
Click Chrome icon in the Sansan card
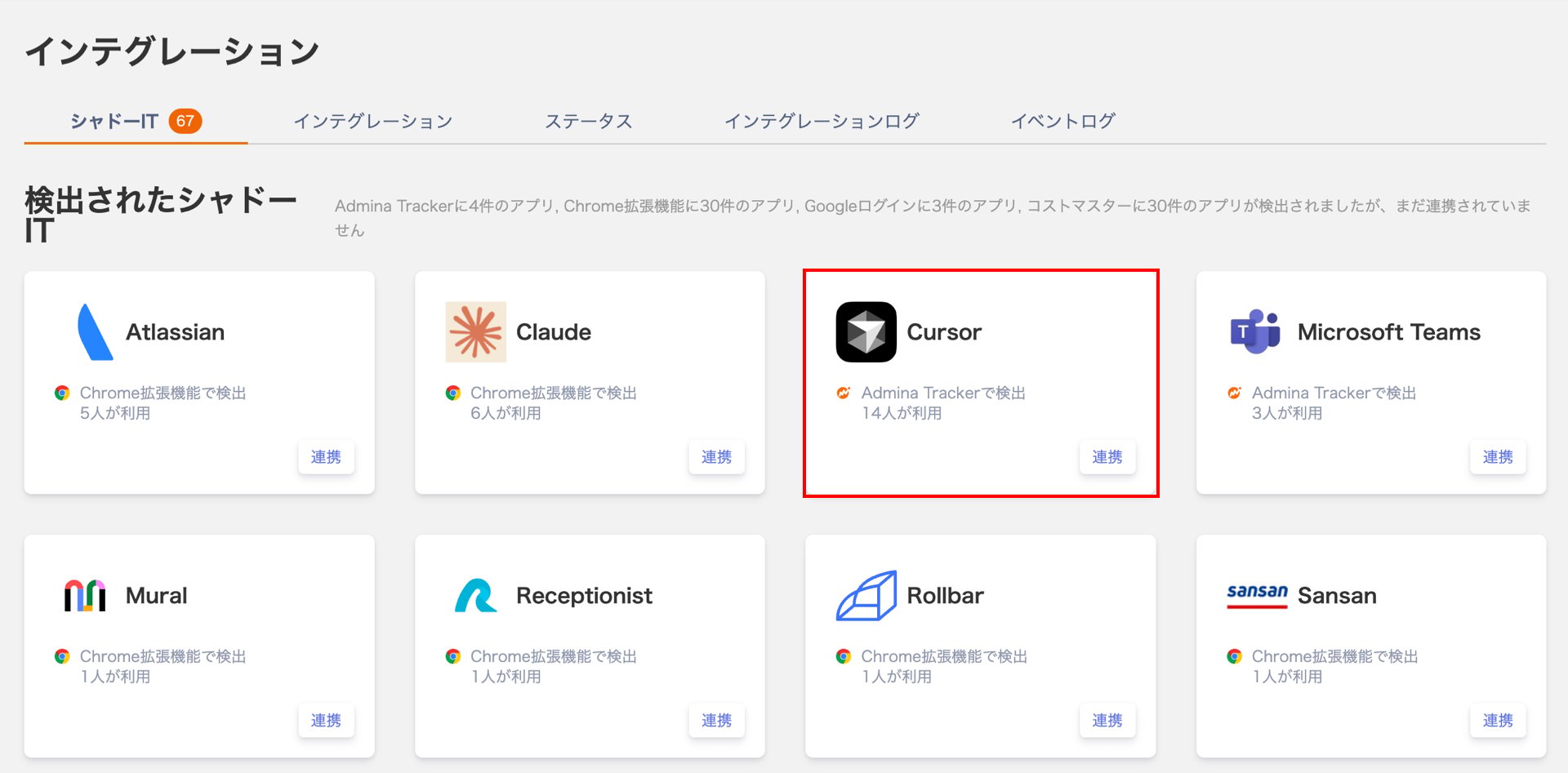pos(1235,656)
